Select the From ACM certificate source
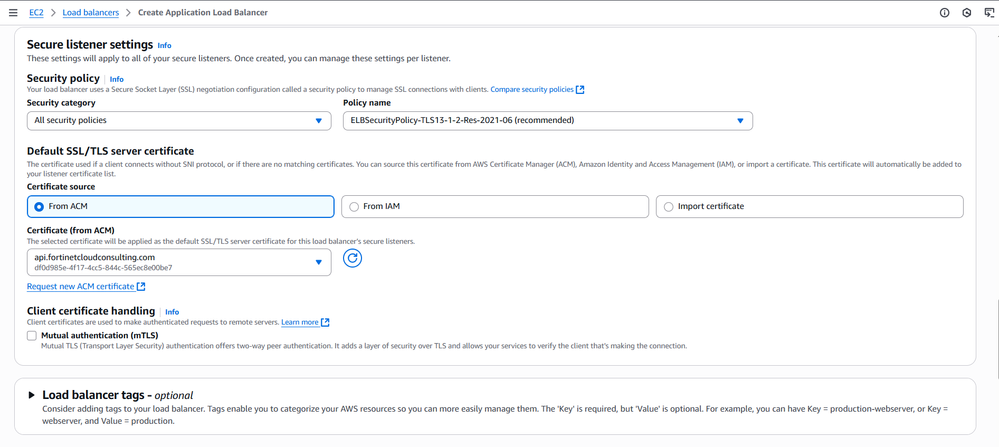Screen dimensions: 999x447 pyautogui.click(x=39, y=207)
